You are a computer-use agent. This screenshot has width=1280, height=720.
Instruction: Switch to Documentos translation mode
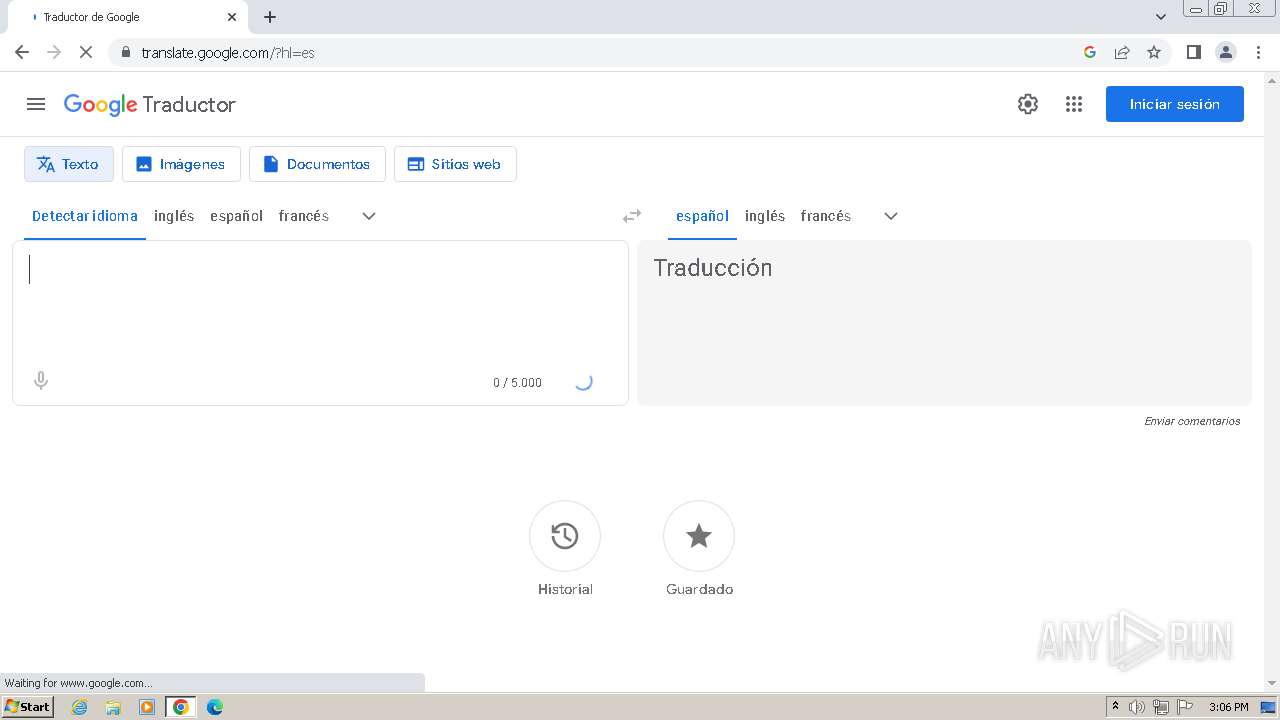coord(317,164)
